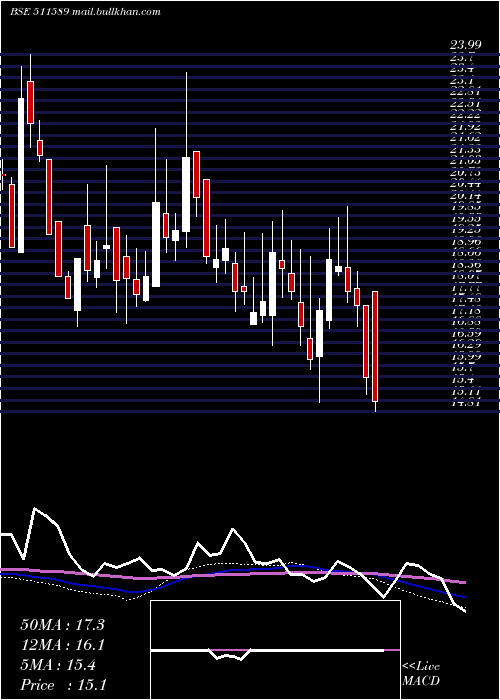Image resolution: width=500 pixels, height=700 pixels.
Task: Click the pink 50MA line in the indicator panel
Action: [x=232, y=575]
